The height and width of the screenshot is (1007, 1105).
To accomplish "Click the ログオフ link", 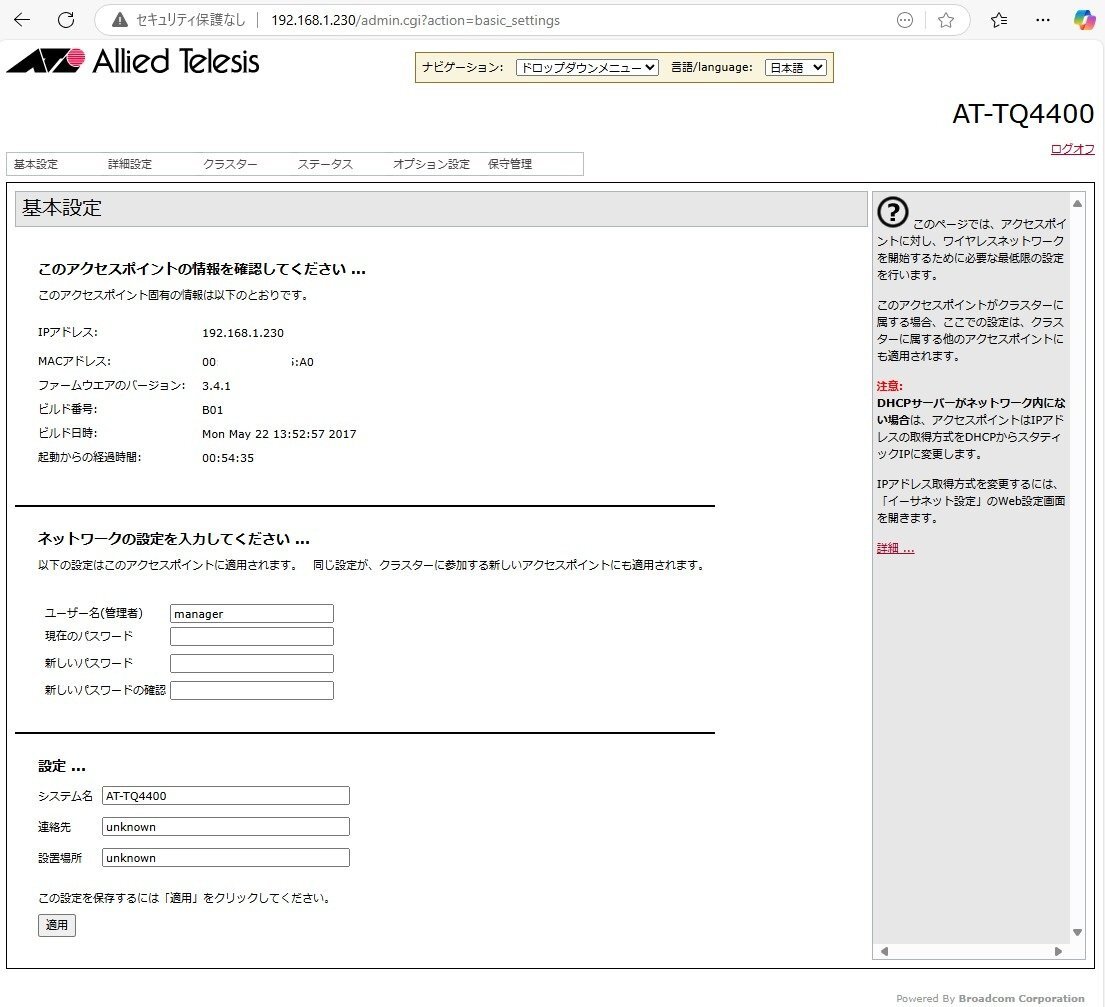I will click(x=1072, y=149).
